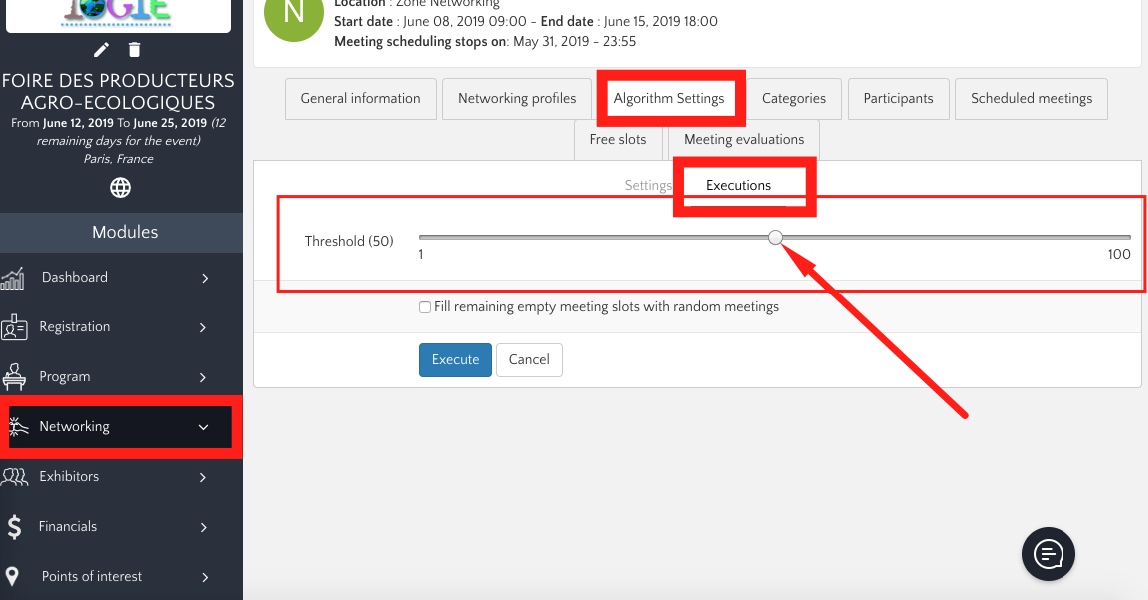Click the Cancel button
Viewport: 1148px width, 600px height.
pyautogui.click(x=529, y=360)
